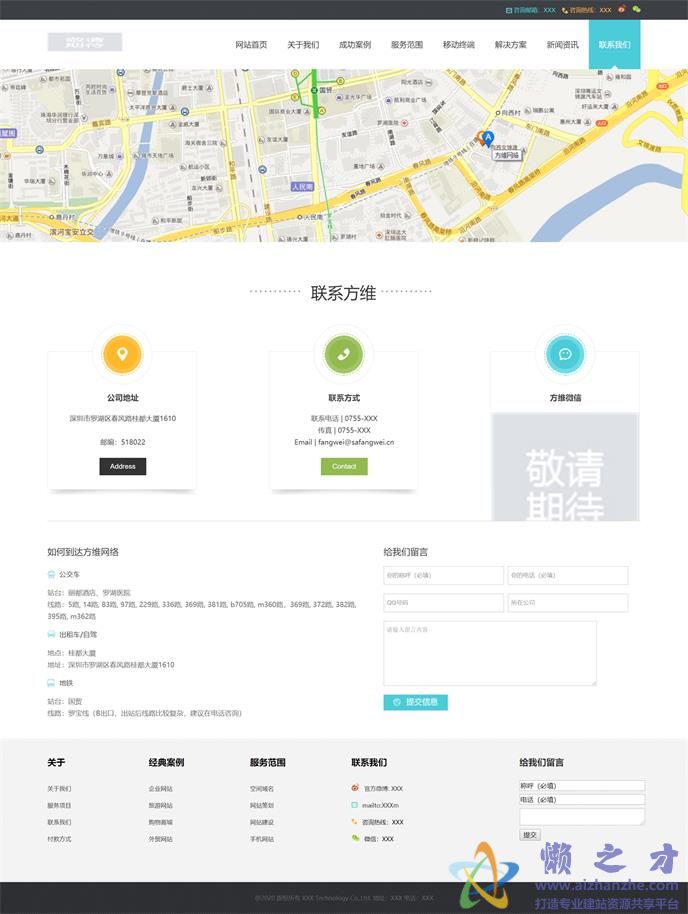Screen dimensions: 688x914
Task: Focus the footer 电话 (必填) field
Action: point(582,800)
